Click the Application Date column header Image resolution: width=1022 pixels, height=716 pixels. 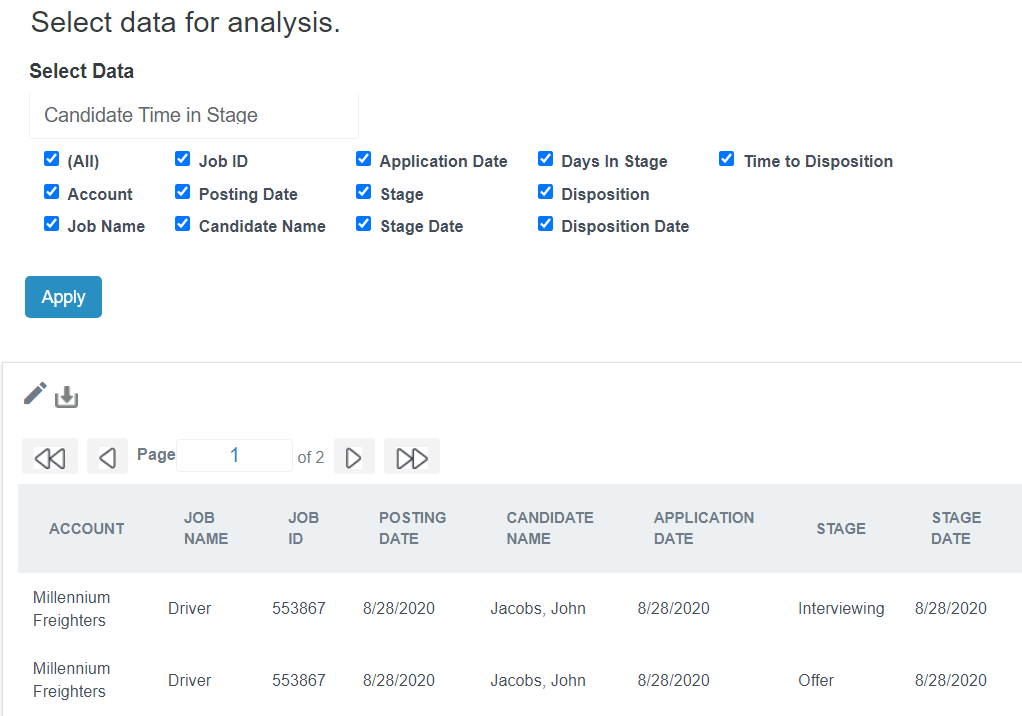tap(704, 528)
